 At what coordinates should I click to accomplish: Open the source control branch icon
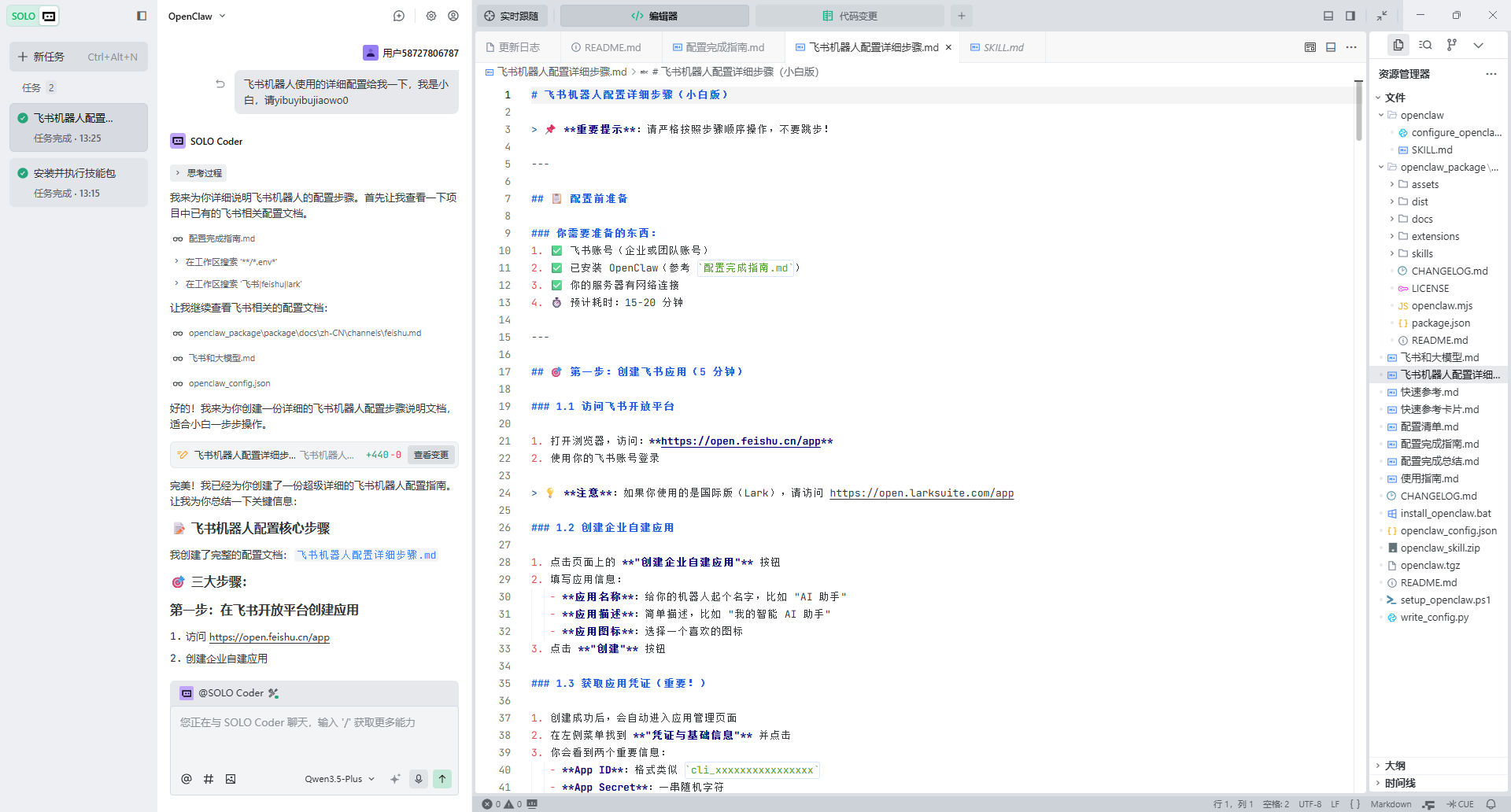pos(1452,45)
